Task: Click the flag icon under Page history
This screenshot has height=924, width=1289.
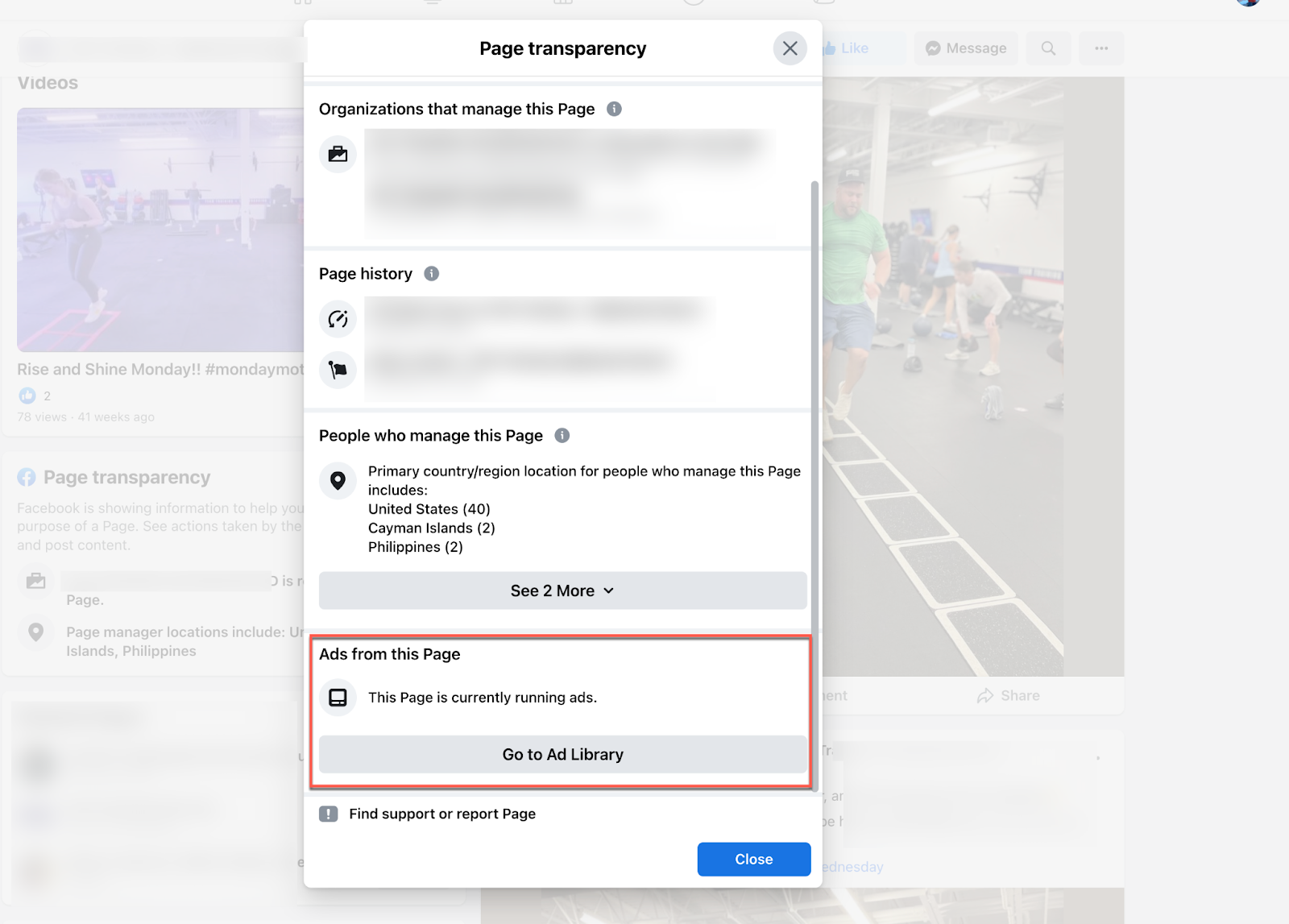Action: [338, 370]
